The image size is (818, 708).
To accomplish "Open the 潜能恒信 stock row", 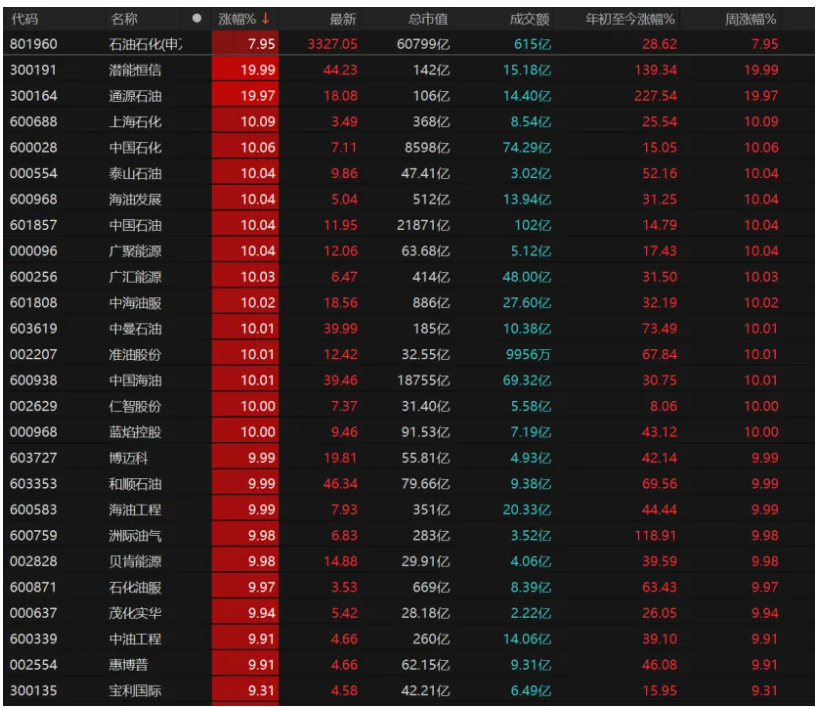I will tap(135, 69).
